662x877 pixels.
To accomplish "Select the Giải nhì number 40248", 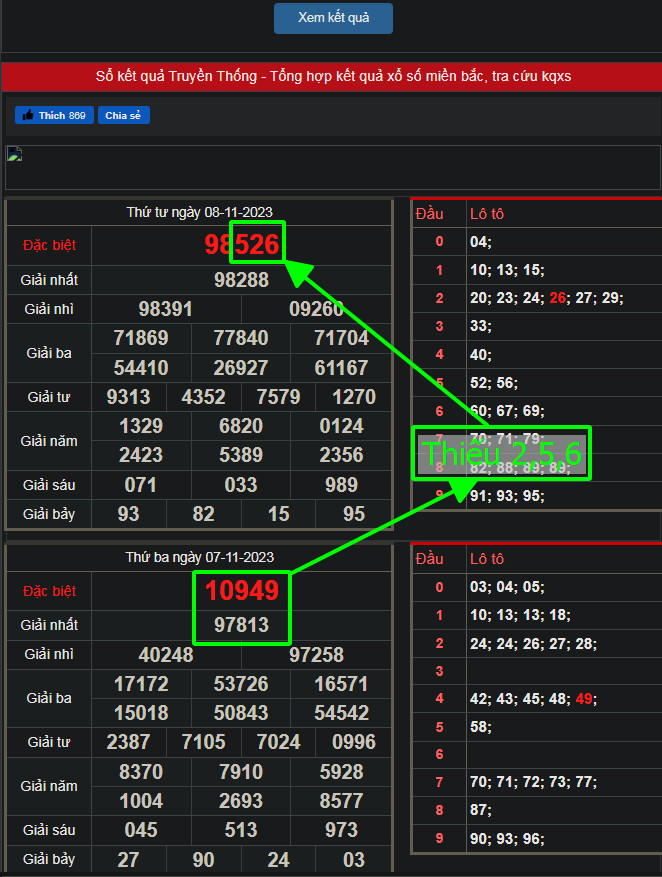I will pos(166,655).
